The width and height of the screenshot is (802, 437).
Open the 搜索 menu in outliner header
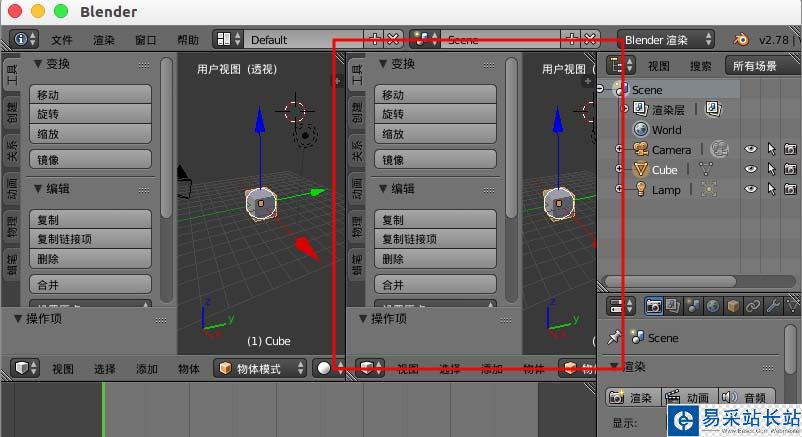(x=700, y=66)
